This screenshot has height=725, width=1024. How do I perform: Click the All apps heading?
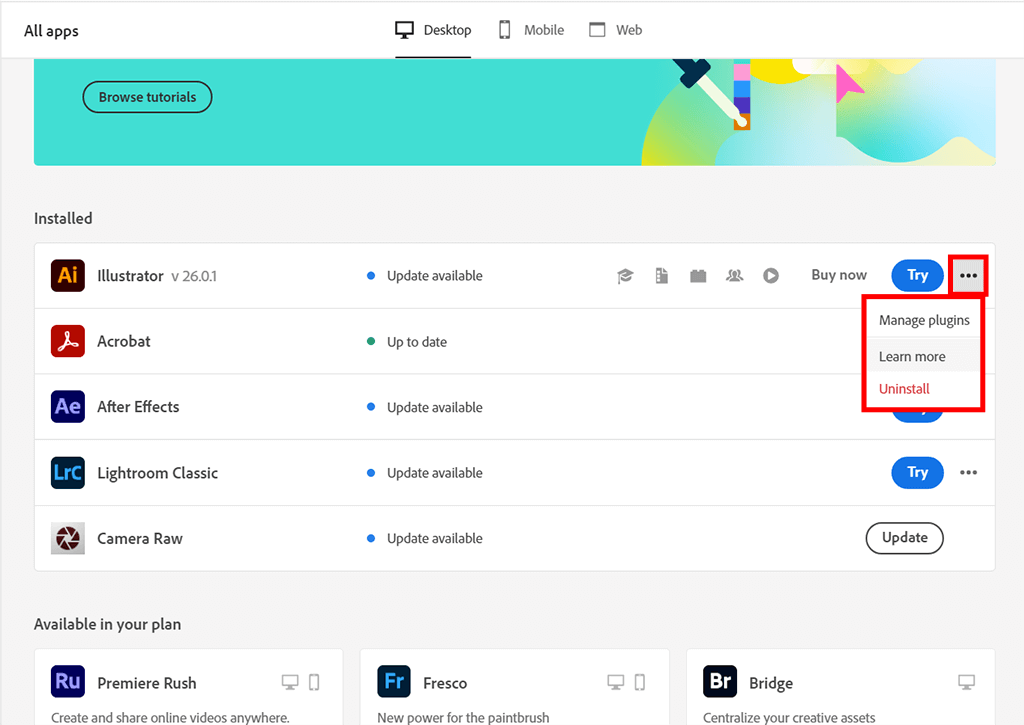[x=51, y=31]
